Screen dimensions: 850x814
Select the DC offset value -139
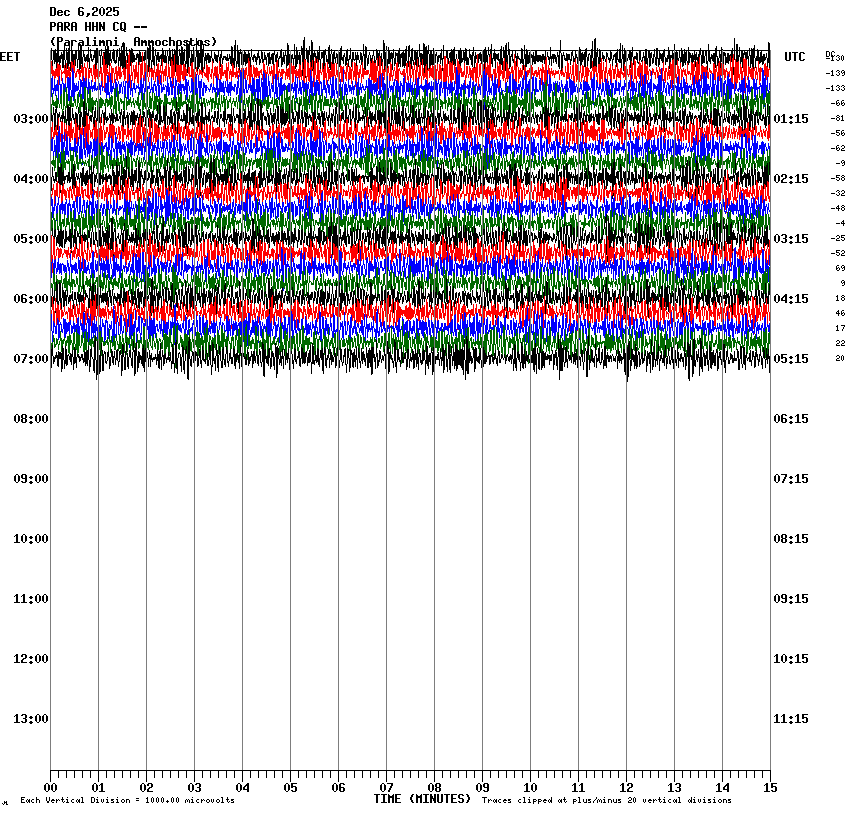[x=835, y=73]
